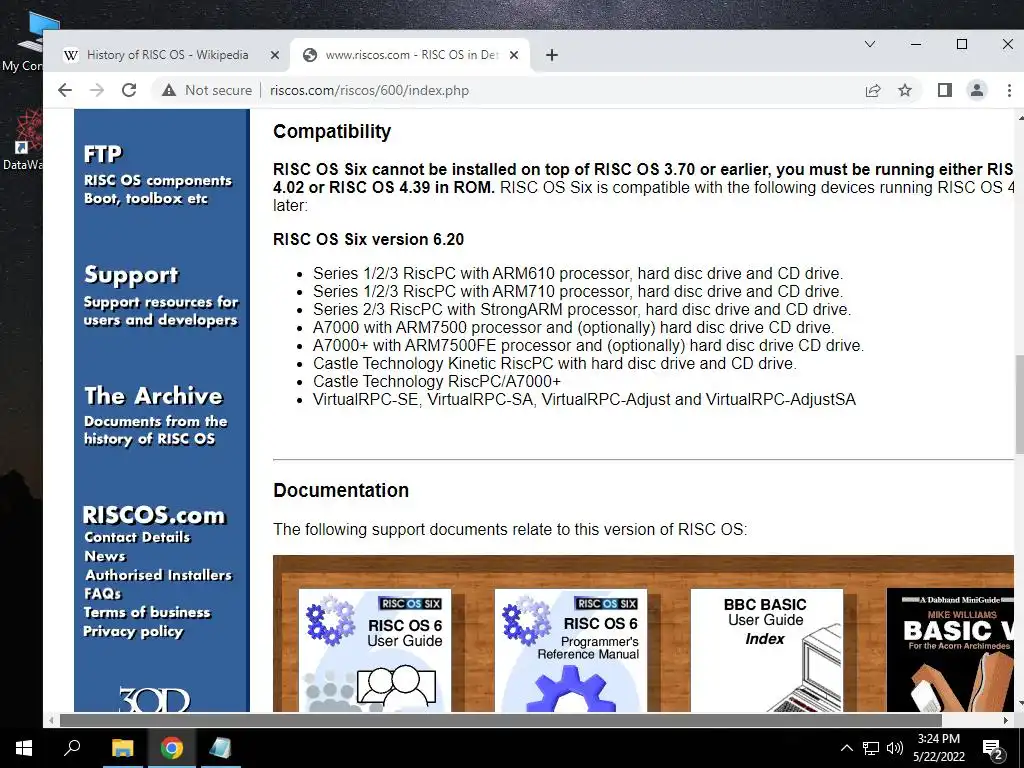Open the network status tray icon
Viewport: 1024px width, 768px height.
(871, 748)
